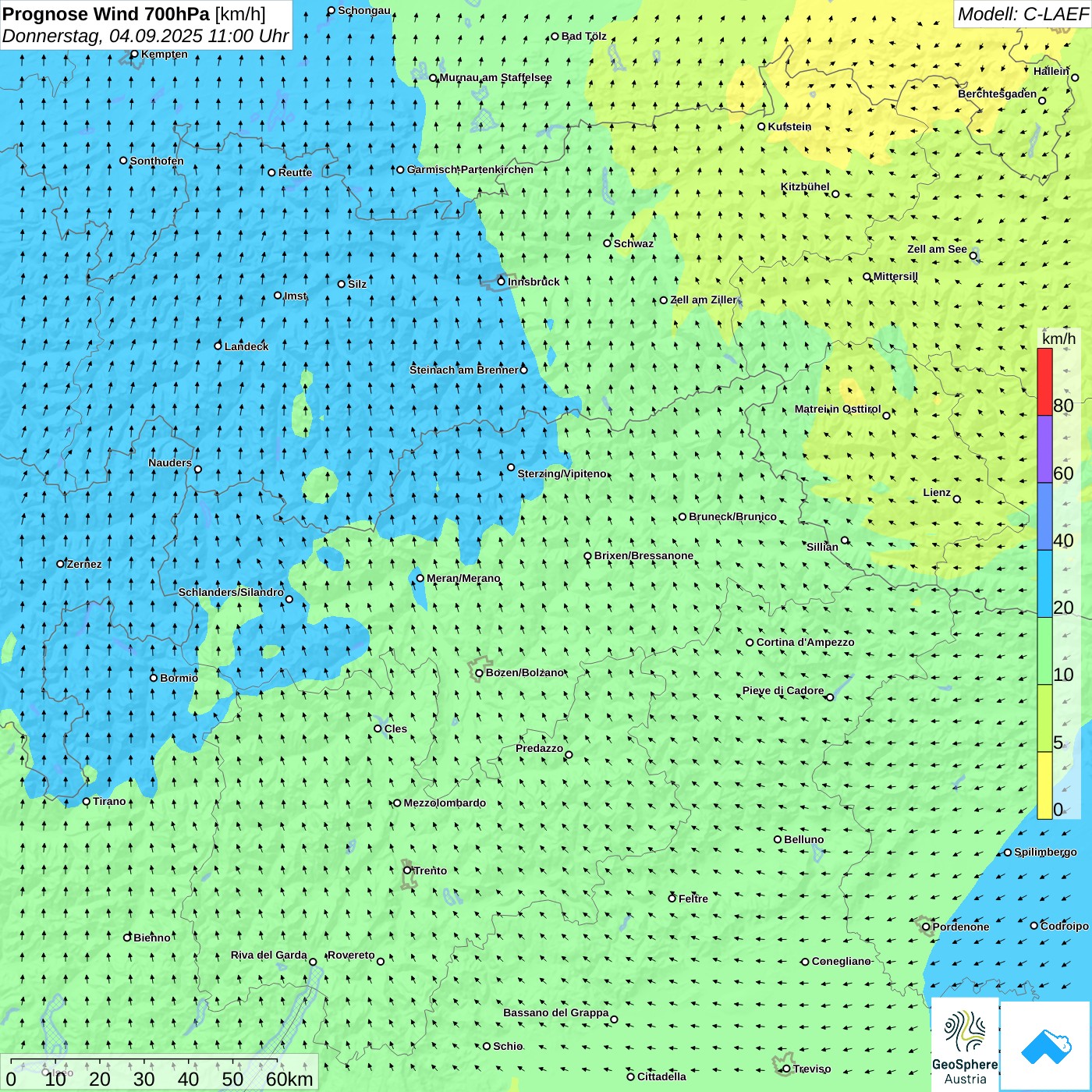
Task: Click the 'Sonthofen' label
Action: pos(157,161)
